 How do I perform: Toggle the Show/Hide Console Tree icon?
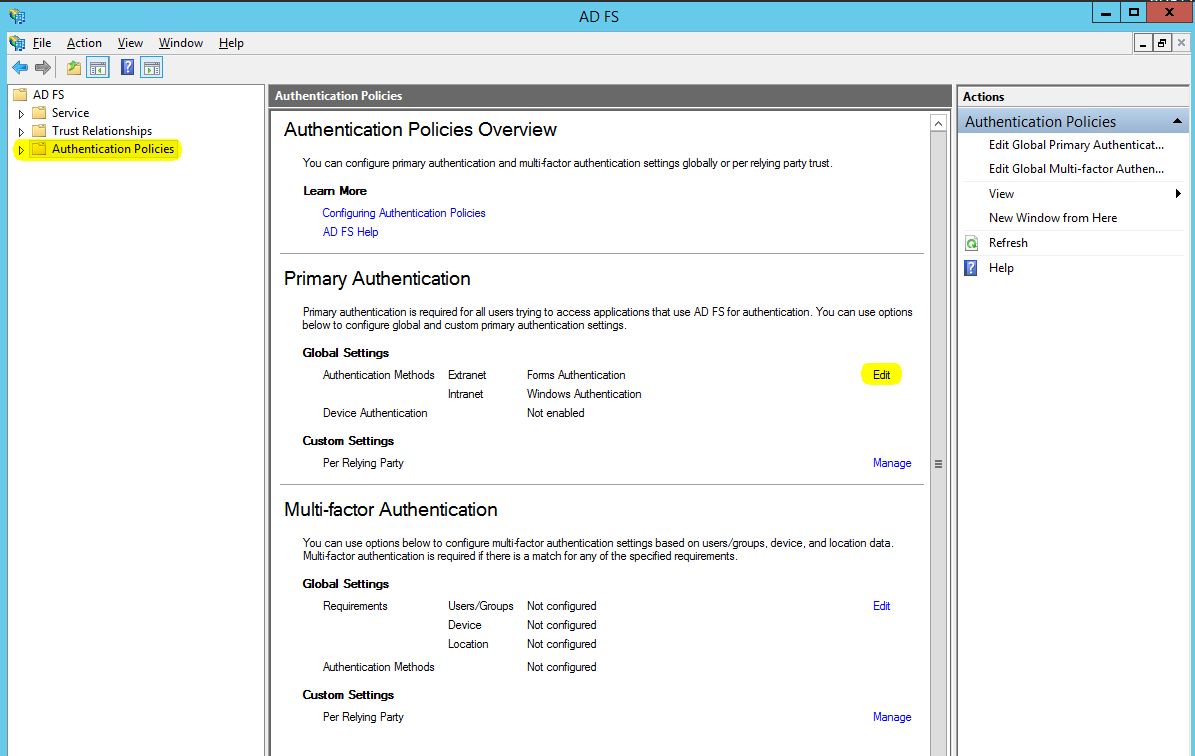click(x=98, y=68)
